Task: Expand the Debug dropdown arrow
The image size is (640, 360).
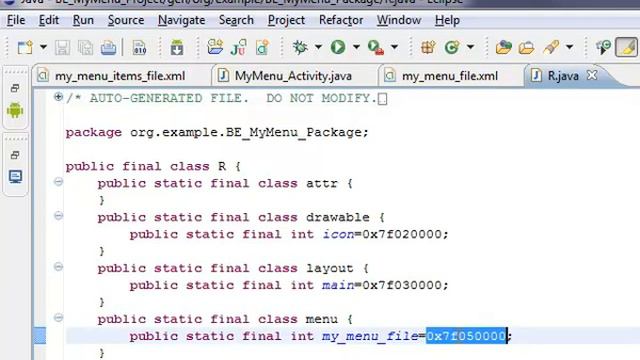Action: [318, 47]
